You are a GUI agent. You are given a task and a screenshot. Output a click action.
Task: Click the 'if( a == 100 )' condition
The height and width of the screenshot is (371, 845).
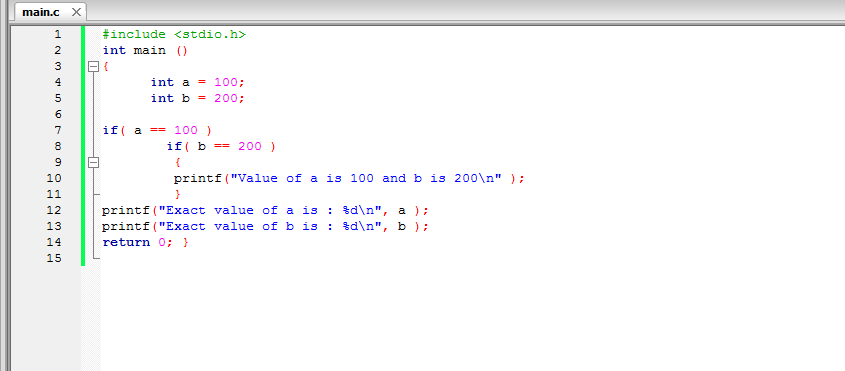point(157,130)
